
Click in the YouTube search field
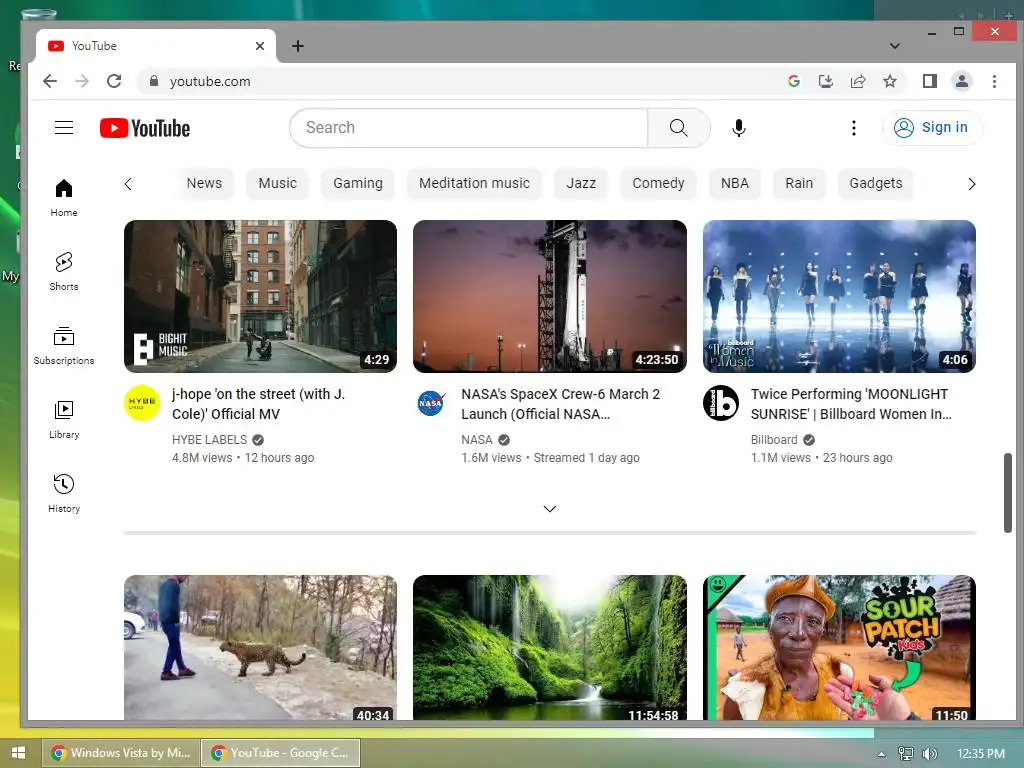(x=468, y=128)
